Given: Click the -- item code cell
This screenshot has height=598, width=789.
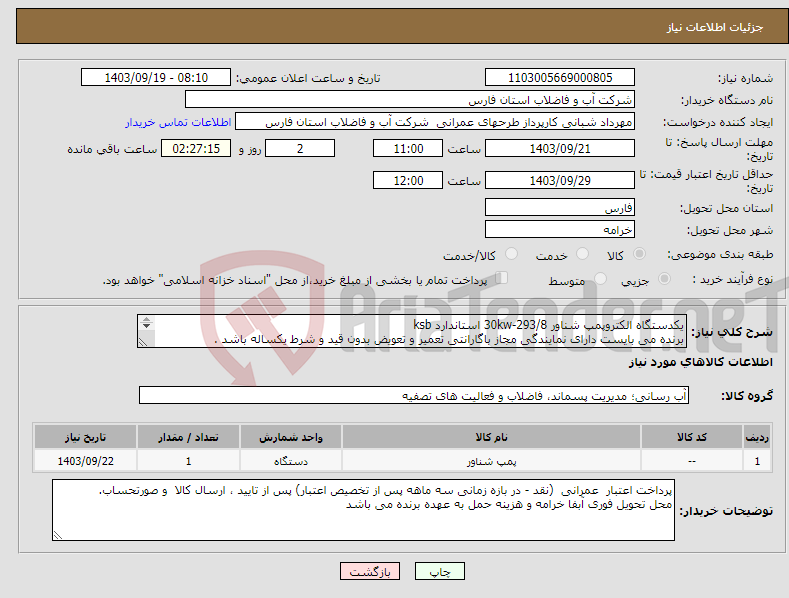Looking at the screenshot, I should pos(692,461).
